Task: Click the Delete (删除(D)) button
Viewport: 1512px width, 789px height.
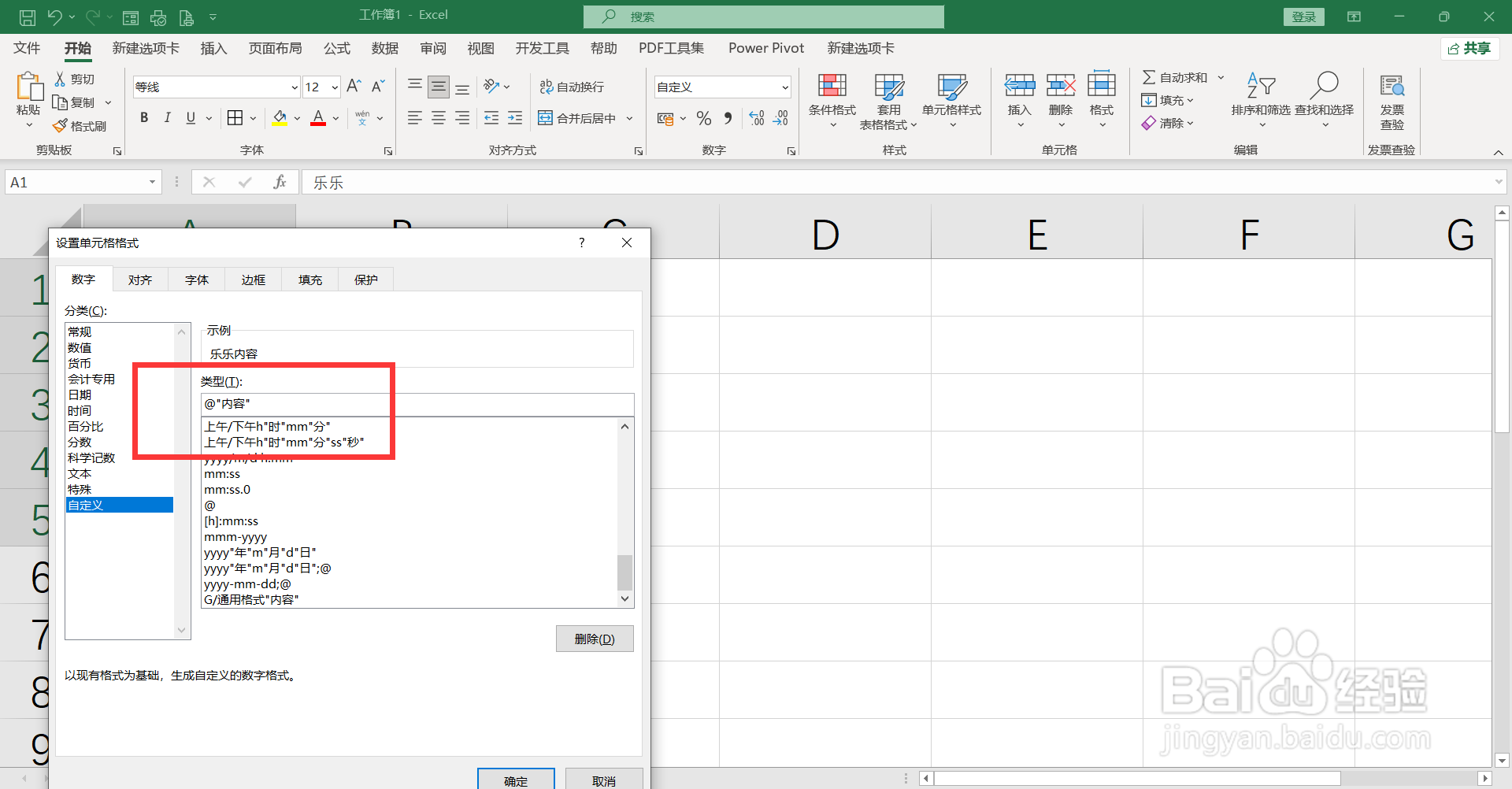Action: (x=595, y=639)
